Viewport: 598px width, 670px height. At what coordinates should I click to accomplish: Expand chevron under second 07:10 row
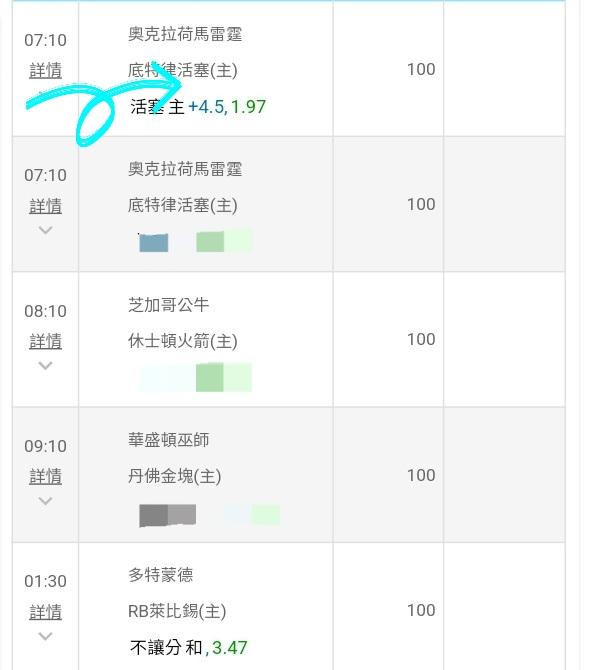tap(45, 230)
